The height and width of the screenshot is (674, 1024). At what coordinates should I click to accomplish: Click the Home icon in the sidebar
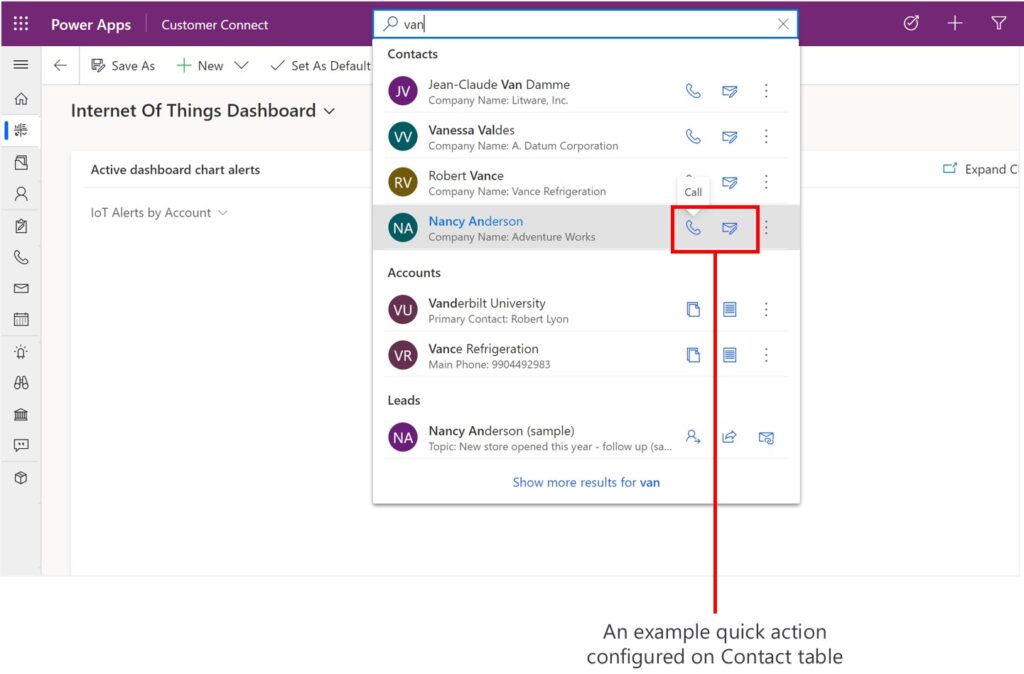pos(20,98)
